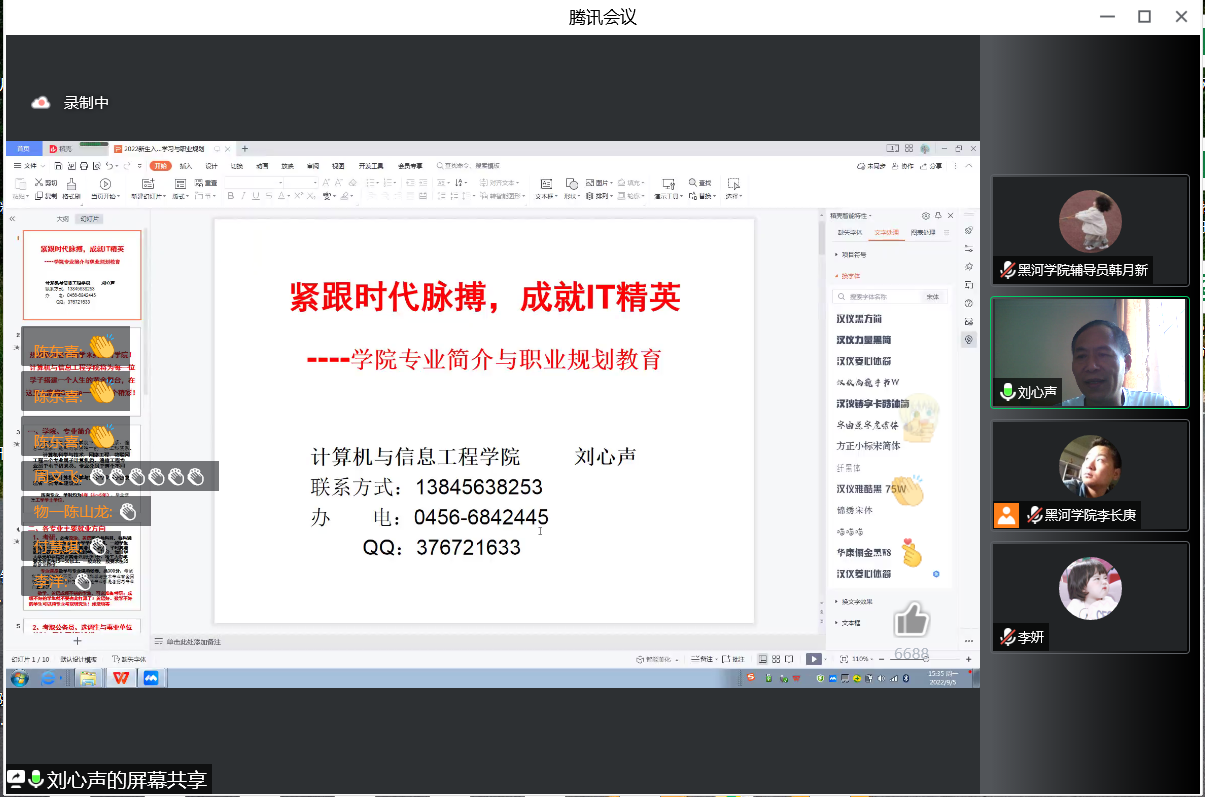Click the WPS app icon in taskbar
Image resolution: width=1205 pixels, height=797 pixels.
121,678
